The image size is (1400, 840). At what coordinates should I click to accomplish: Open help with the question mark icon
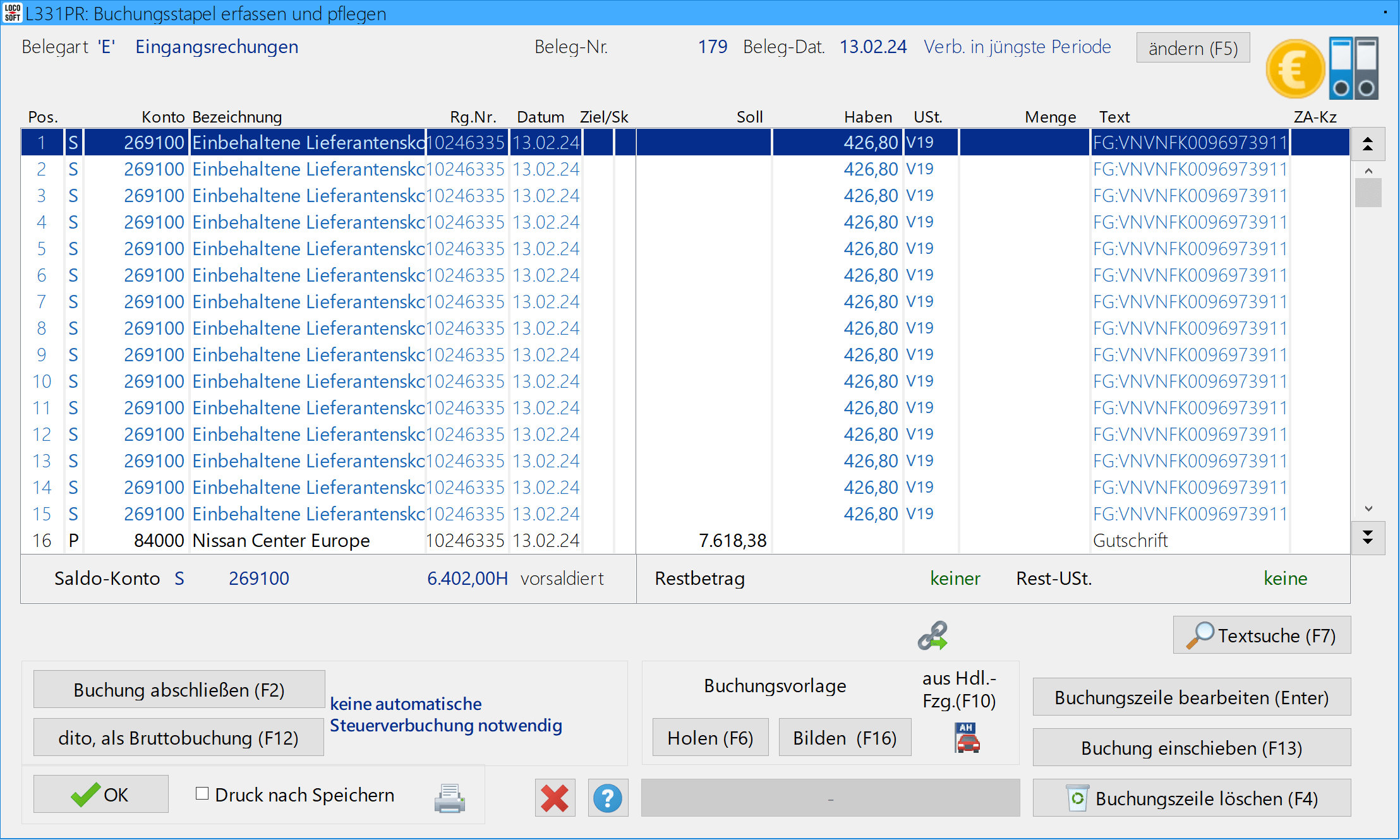click(608, 798)
